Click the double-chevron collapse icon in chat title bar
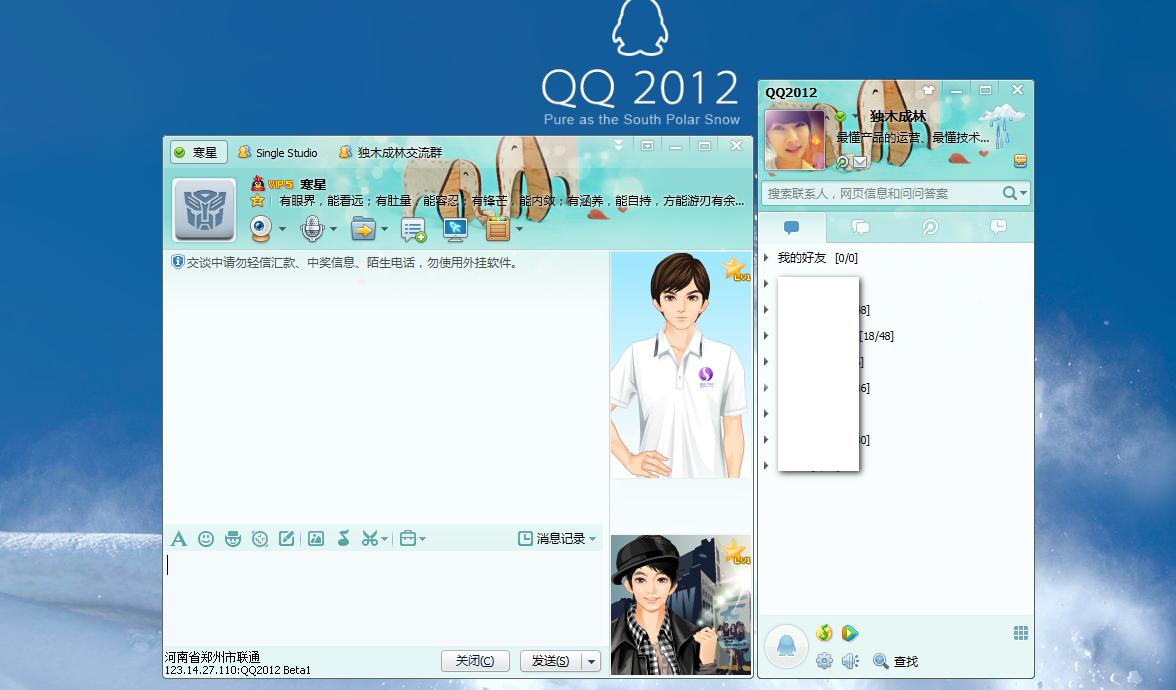1176x690 pixels. point(619,146)
